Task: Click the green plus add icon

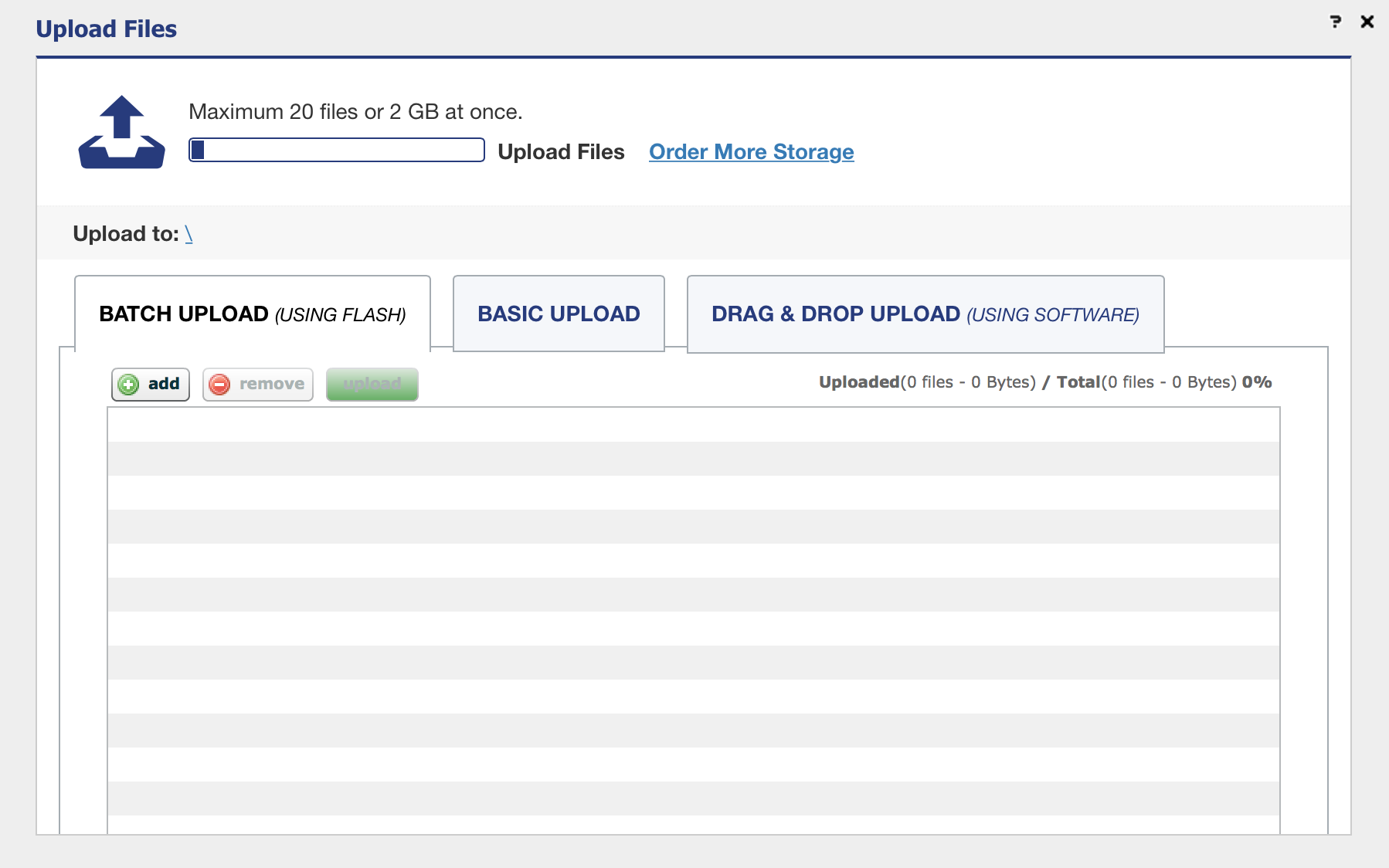Action: tap(129, 385)
